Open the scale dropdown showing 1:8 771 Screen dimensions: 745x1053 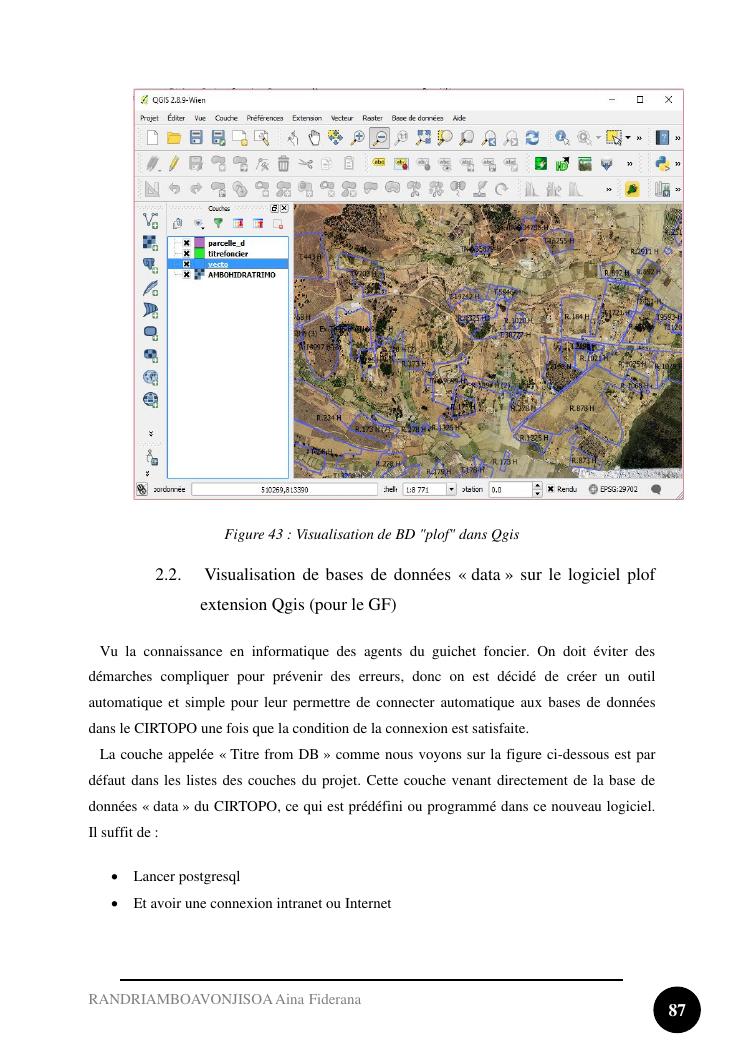click(x=451, y=490)
